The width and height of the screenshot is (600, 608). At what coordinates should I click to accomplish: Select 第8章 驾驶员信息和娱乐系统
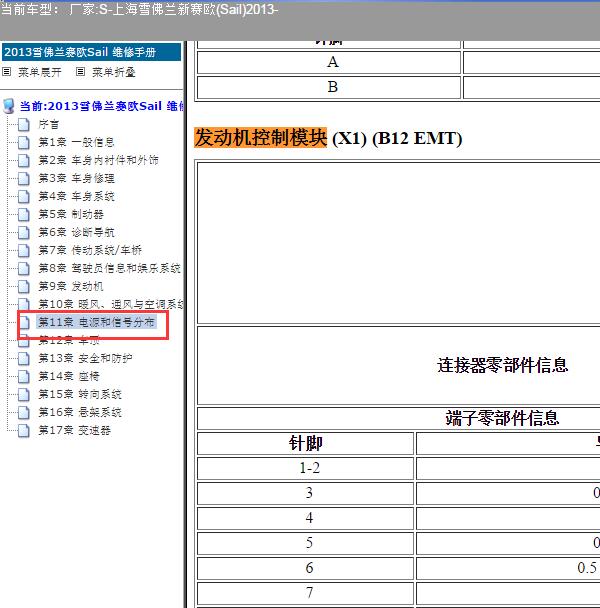pyautogui.click(x=109, y=268)
